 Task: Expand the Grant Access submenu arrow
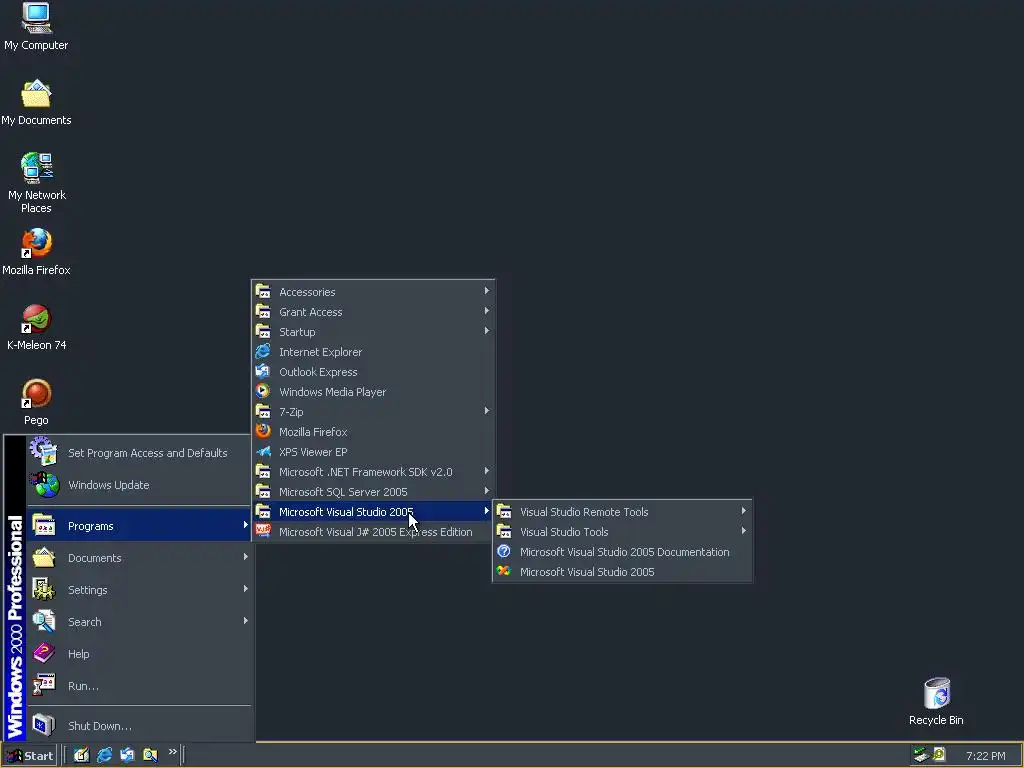[x=487, y=312]
